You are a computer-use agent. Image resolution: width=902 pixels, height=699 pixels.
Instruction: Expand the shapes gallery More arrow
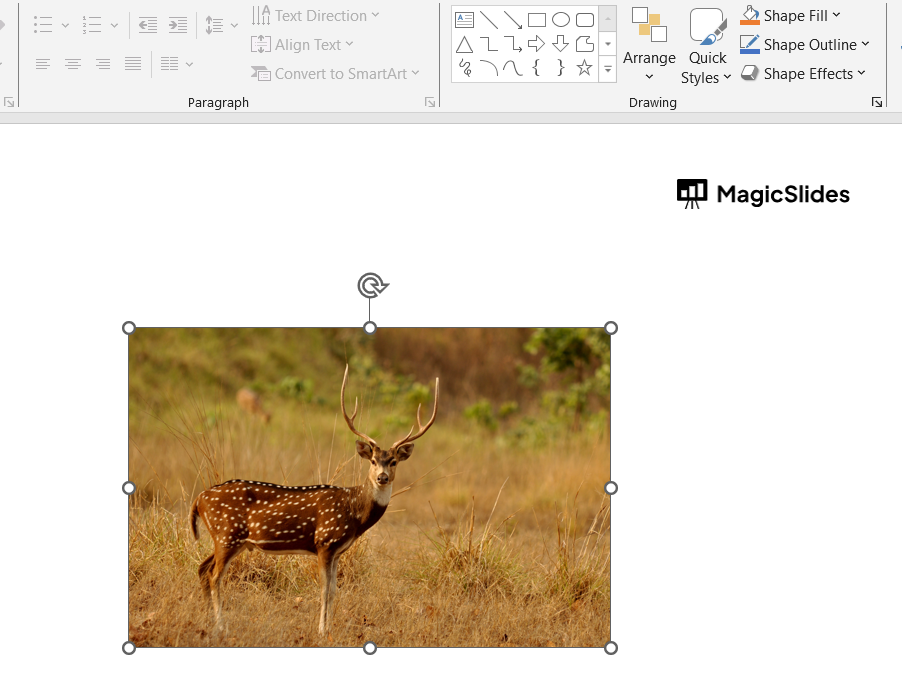(x=608, y=69)
